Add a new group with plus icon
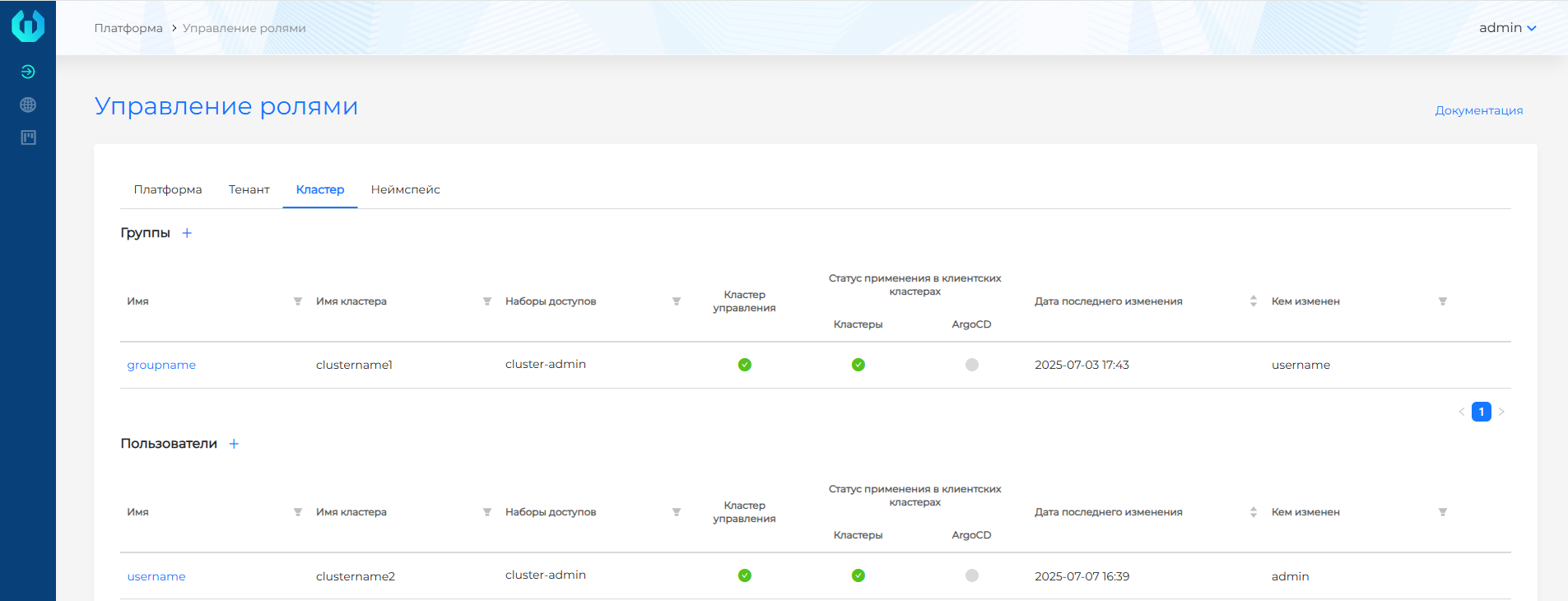Image resolution: width=1568 pixels, height=601 pixels. click(187, 233)
